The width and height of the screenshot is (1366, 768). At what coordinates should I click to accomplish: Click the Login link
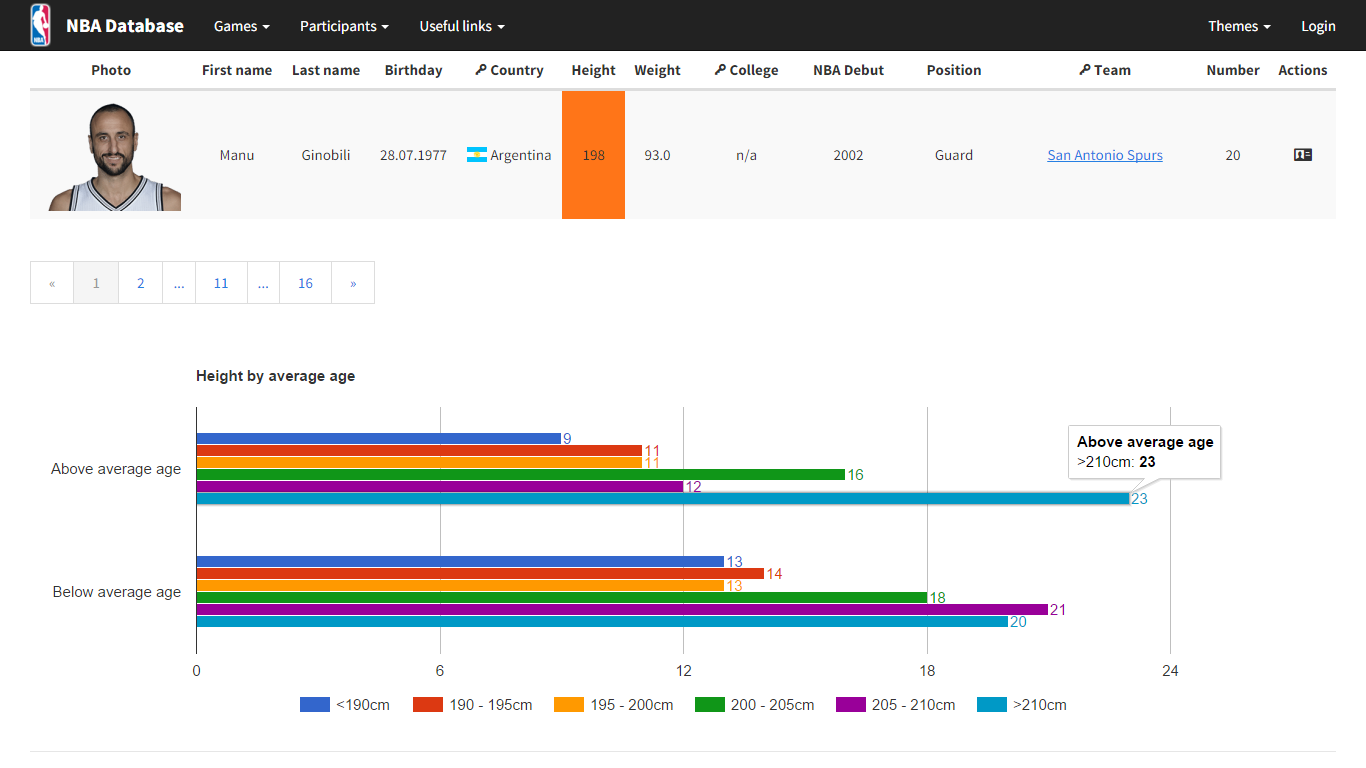[1318, 26]
